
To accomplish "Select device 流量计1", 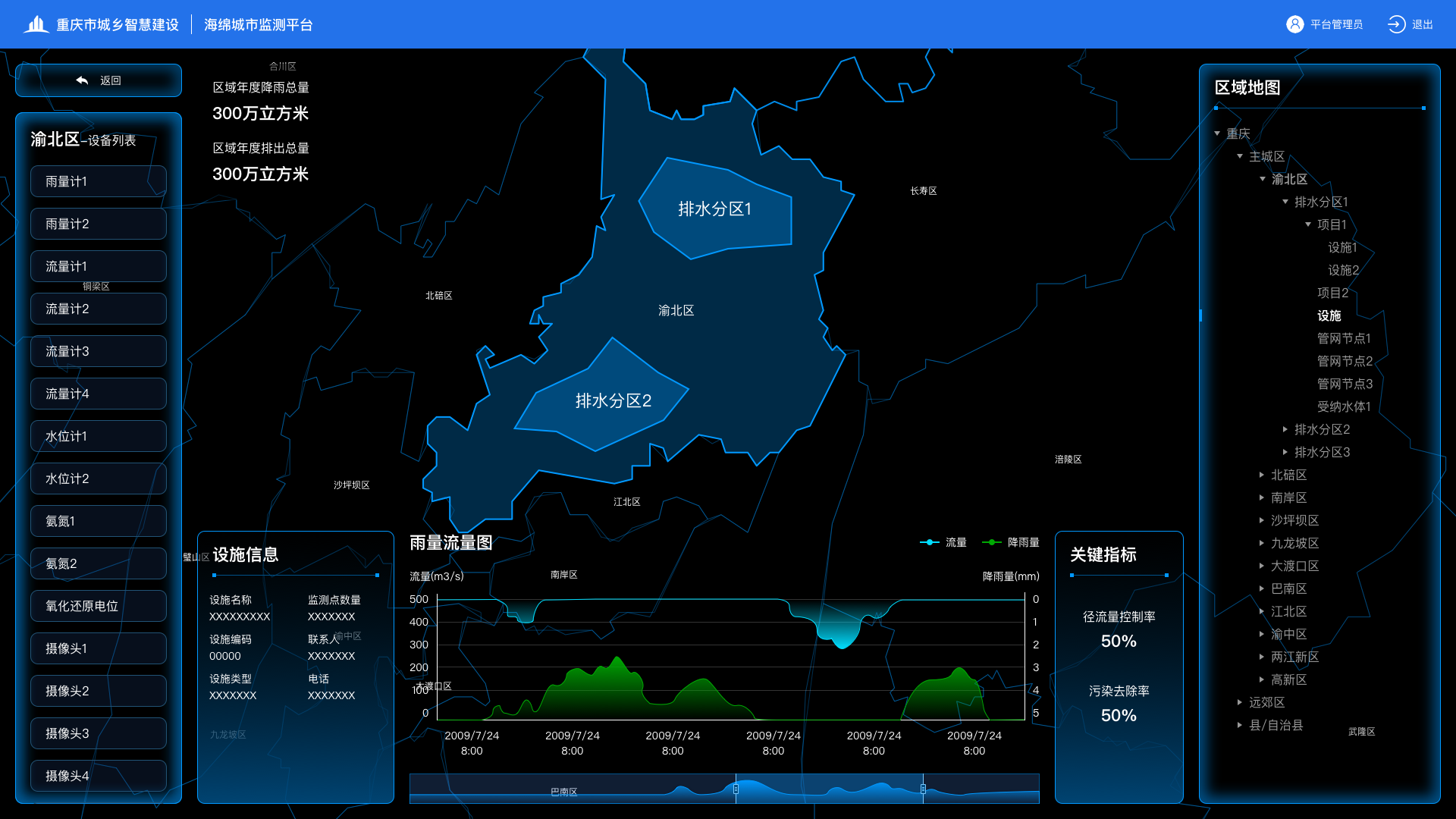I will click(x=99, y=266).
